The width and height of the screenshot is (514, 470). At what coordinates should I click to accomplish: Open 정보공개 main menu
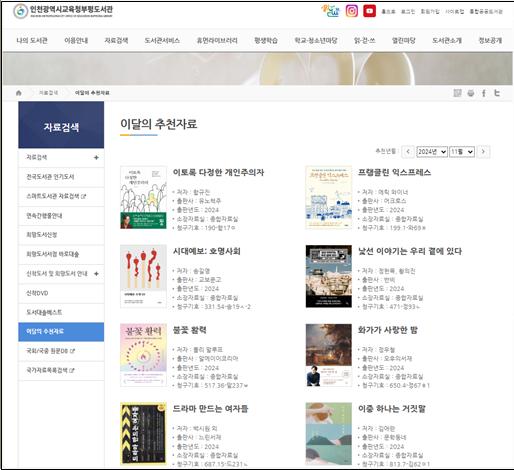point(490,41)
